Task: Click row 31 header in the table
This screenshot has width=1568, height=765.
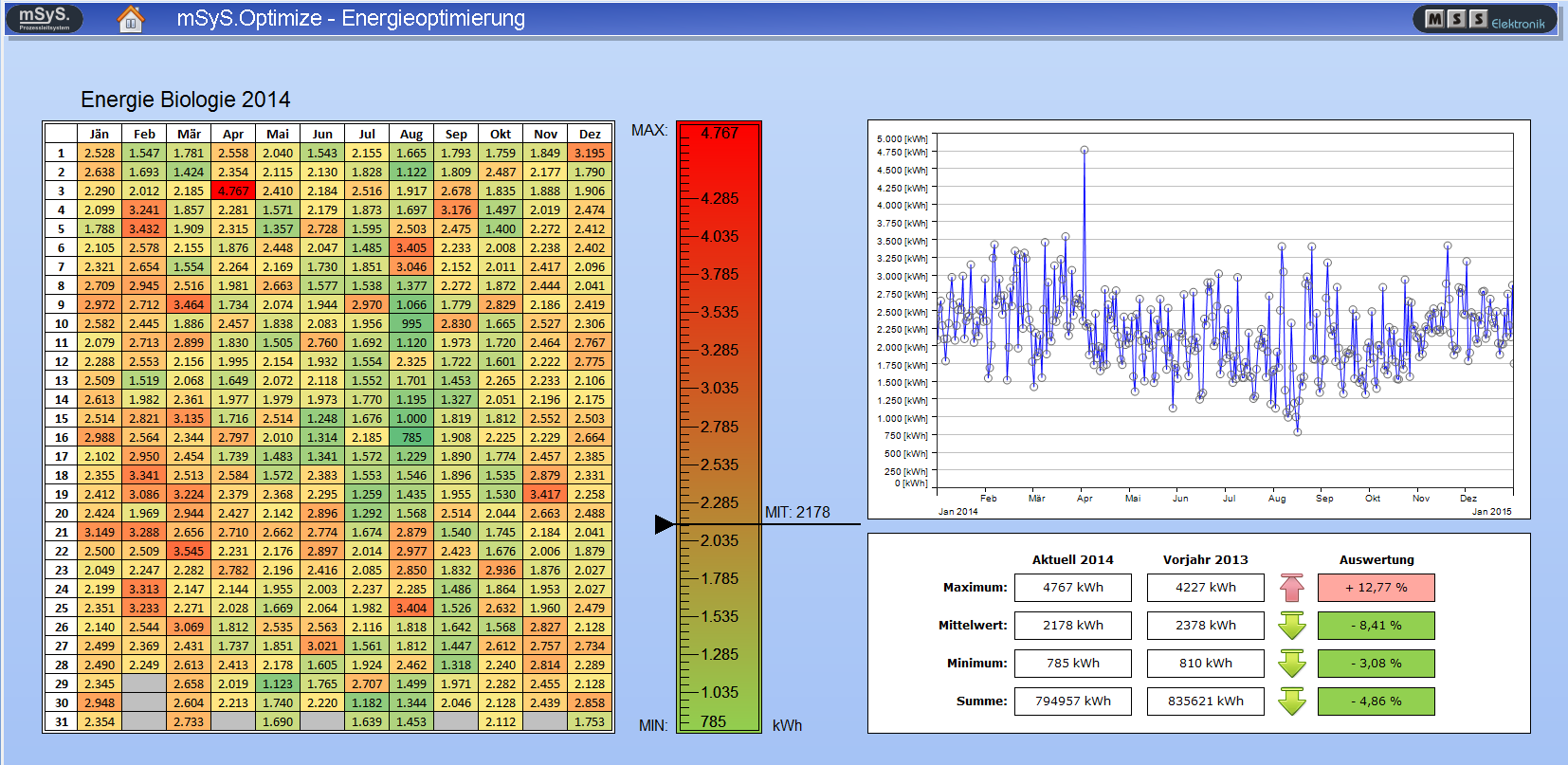Action: 62,721
